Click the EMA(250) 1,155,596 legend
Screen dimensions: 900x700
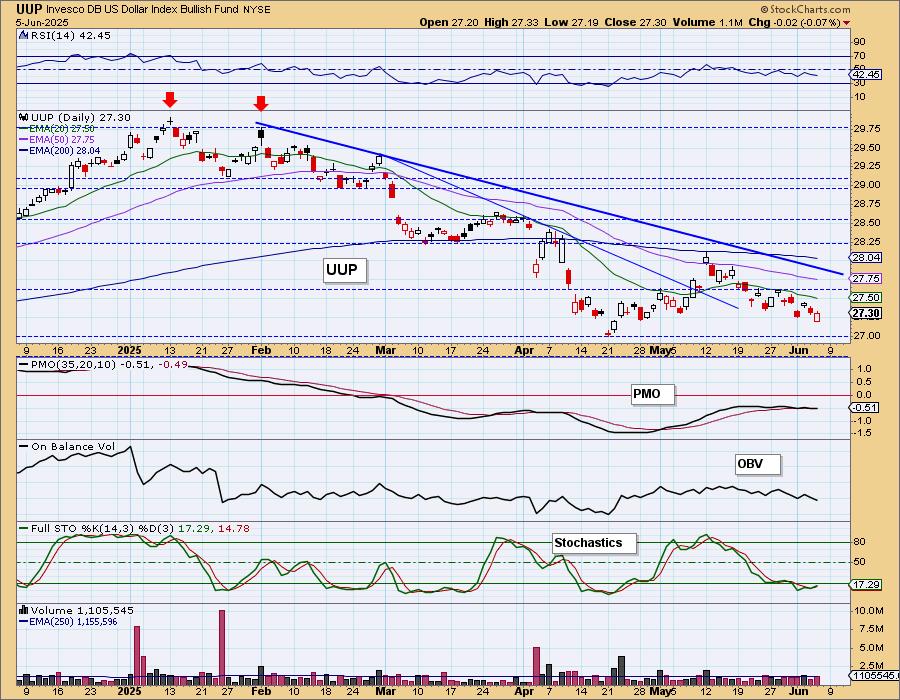click(68, 621)
